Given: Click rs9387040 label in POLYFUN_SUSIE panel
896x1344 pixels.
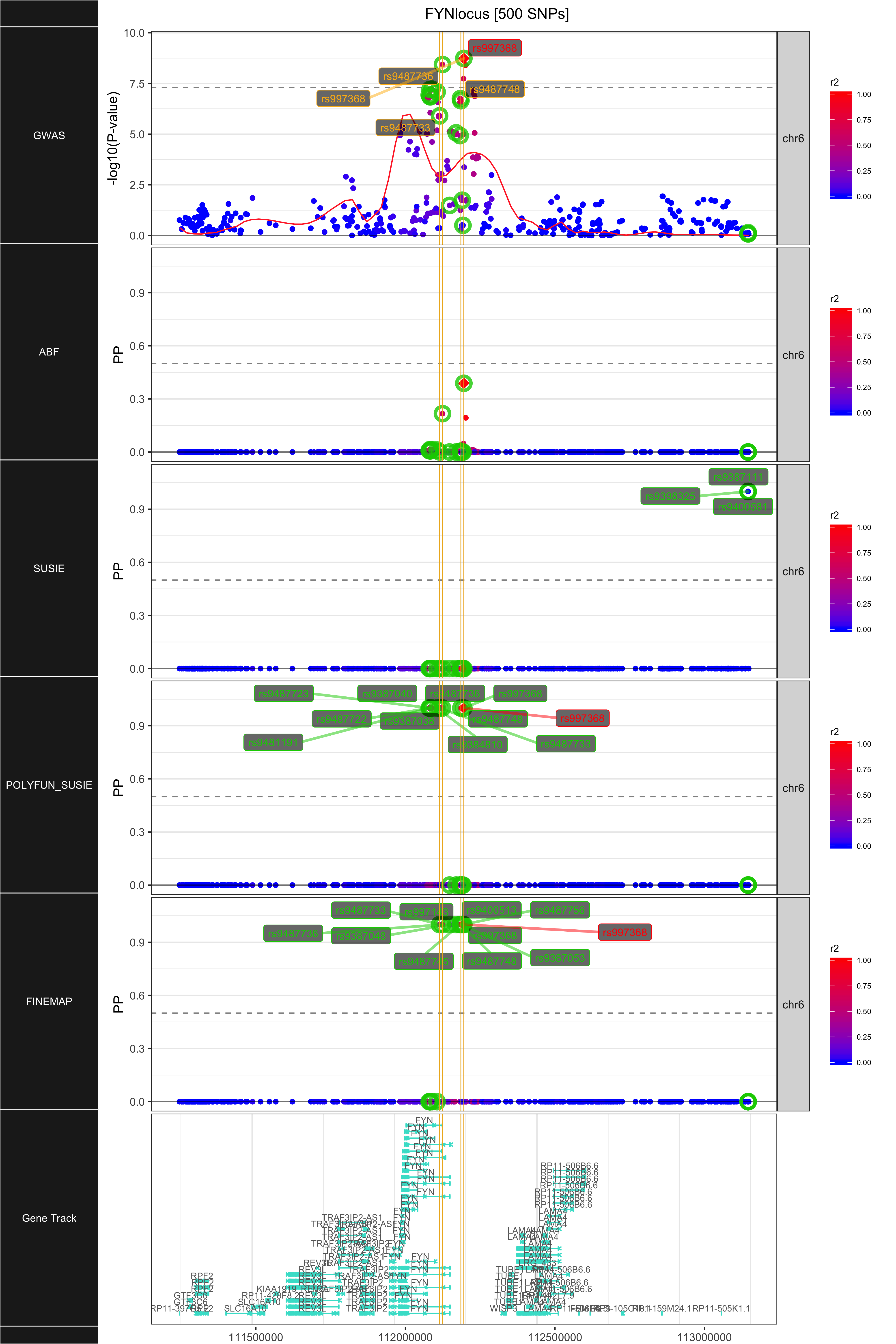Looking at the screenshot, I should pyautogui.click(x=387, y=694).
